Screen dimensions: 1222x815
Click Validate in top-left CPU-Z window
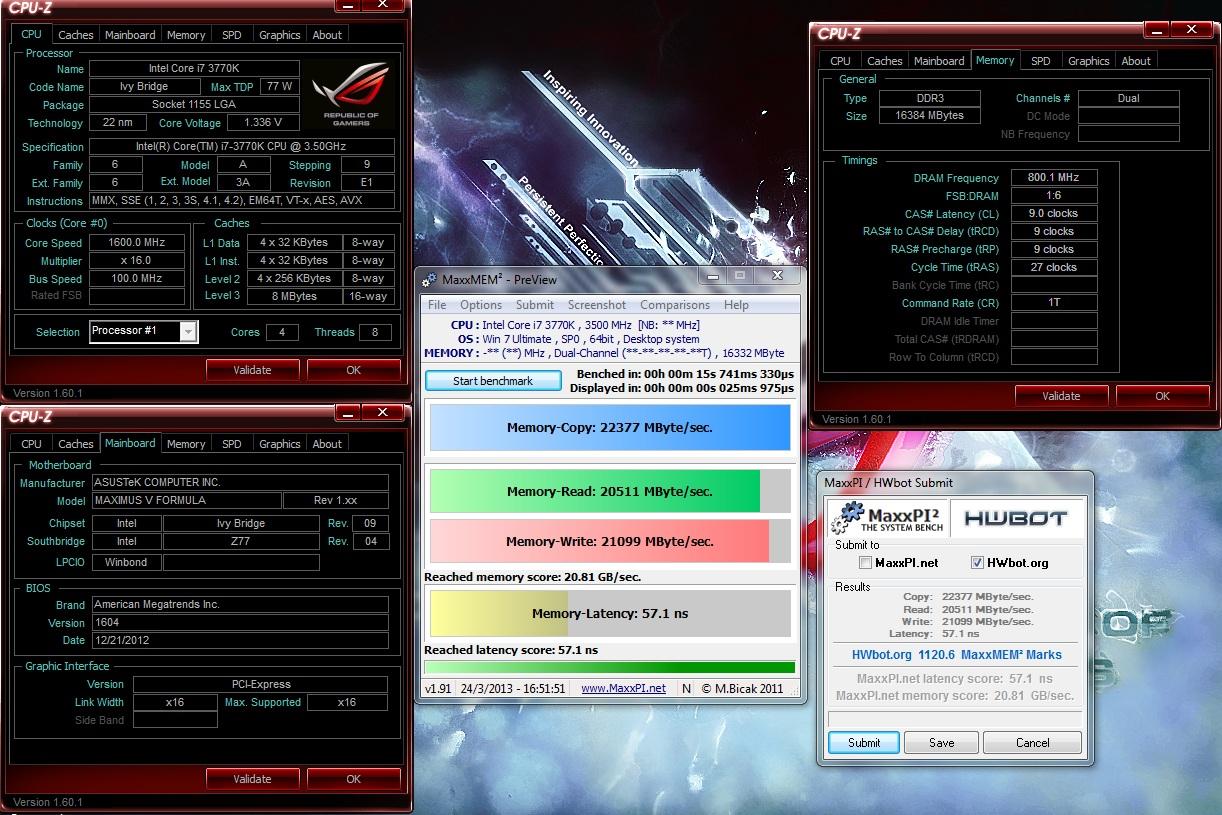252,370
